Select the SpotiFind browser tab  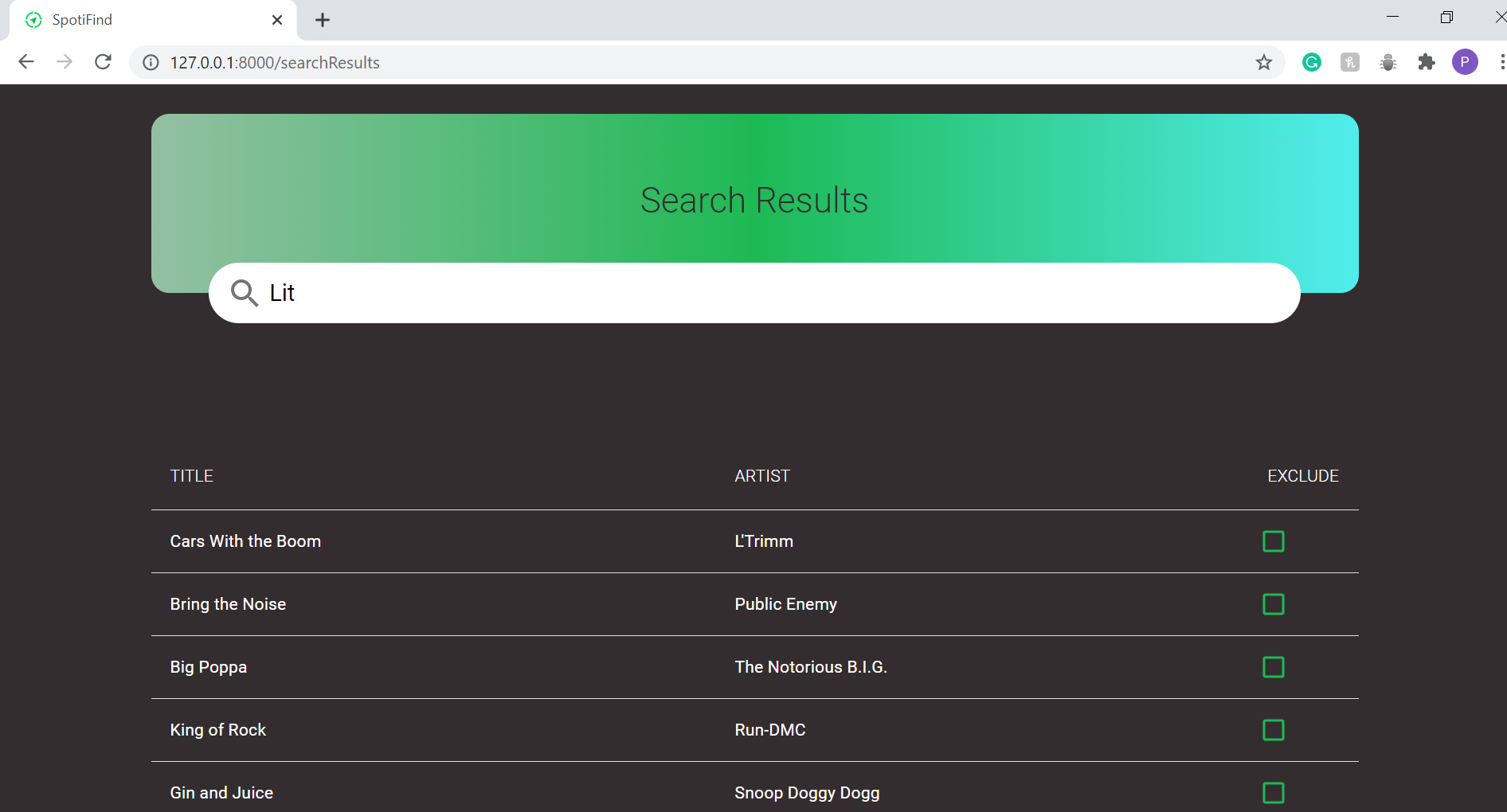tap(153, 20)
